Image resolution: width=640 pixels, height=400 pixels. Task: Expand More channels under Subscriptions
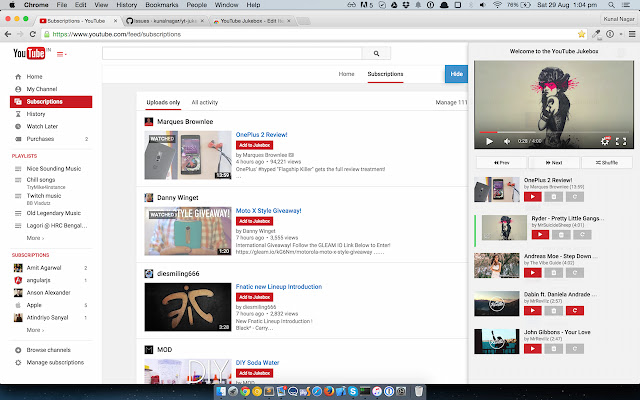[35, 330]
